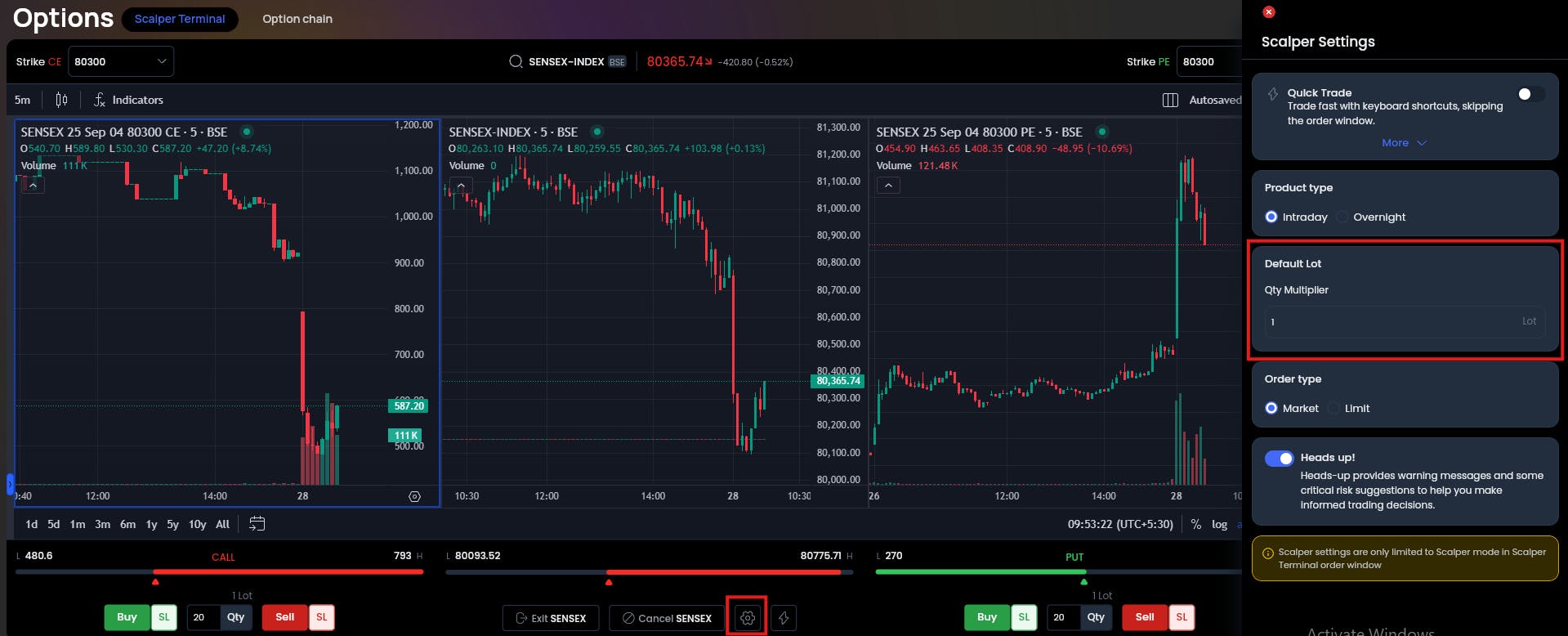The width and height of the screenshot is (1568, 636).
Task: Collapse the PE chart legend
Action: tap(888, 186)
